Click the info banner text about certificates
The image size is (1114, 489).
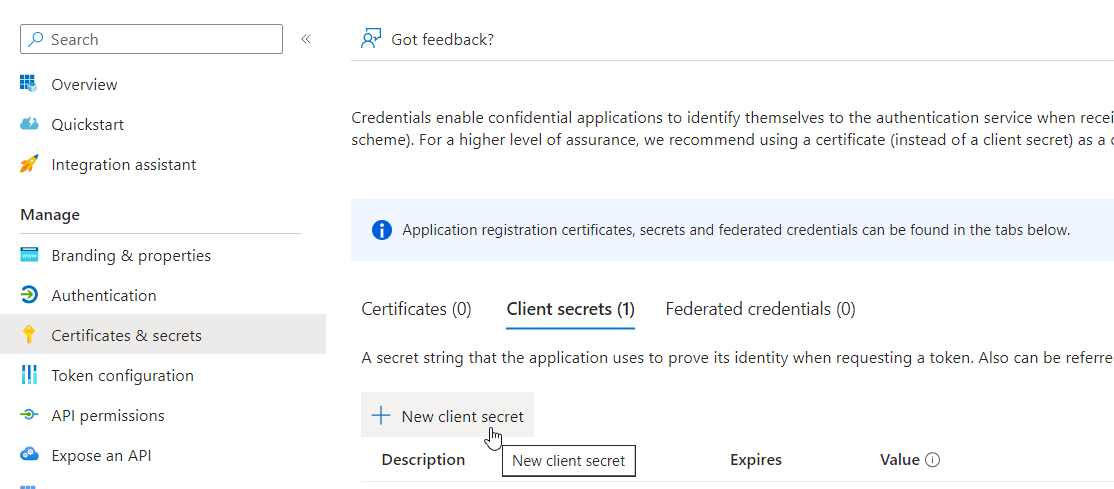[736, 230]
